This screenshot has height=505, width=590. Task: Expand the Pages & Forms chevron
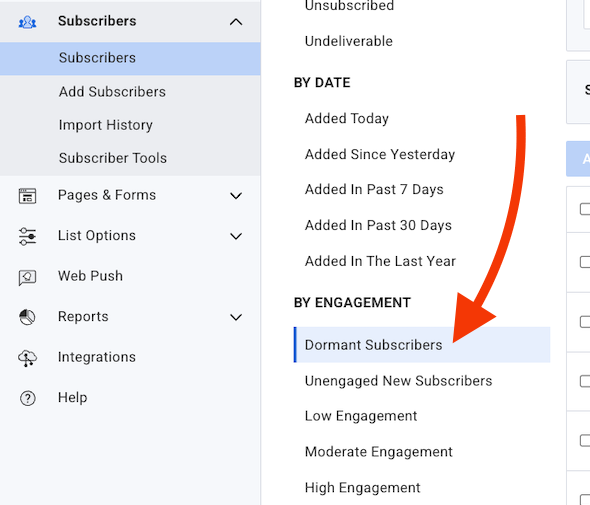point(236,196)
